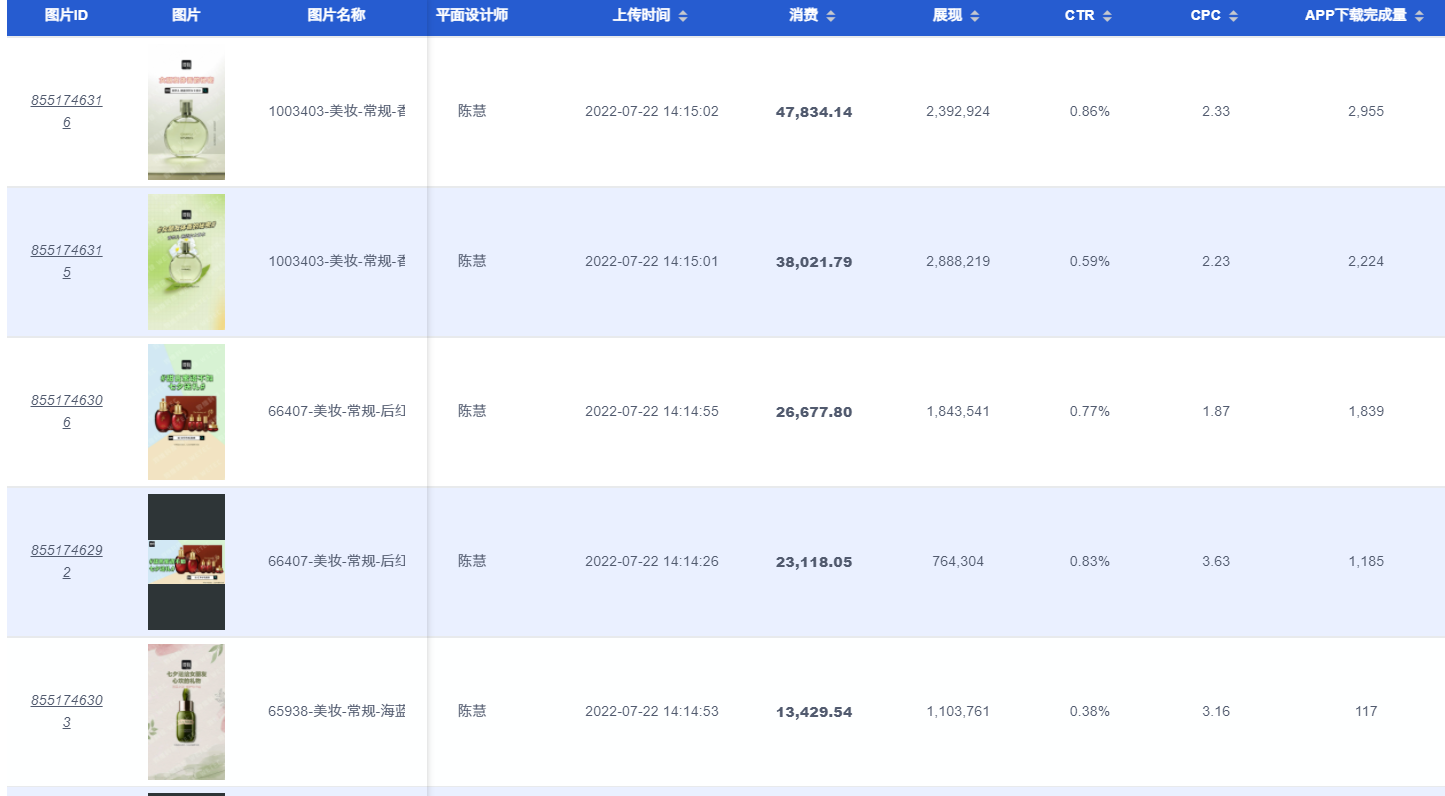1445x796 pixels.
Task: Select download count 2,224
Action: (1366, 261)
